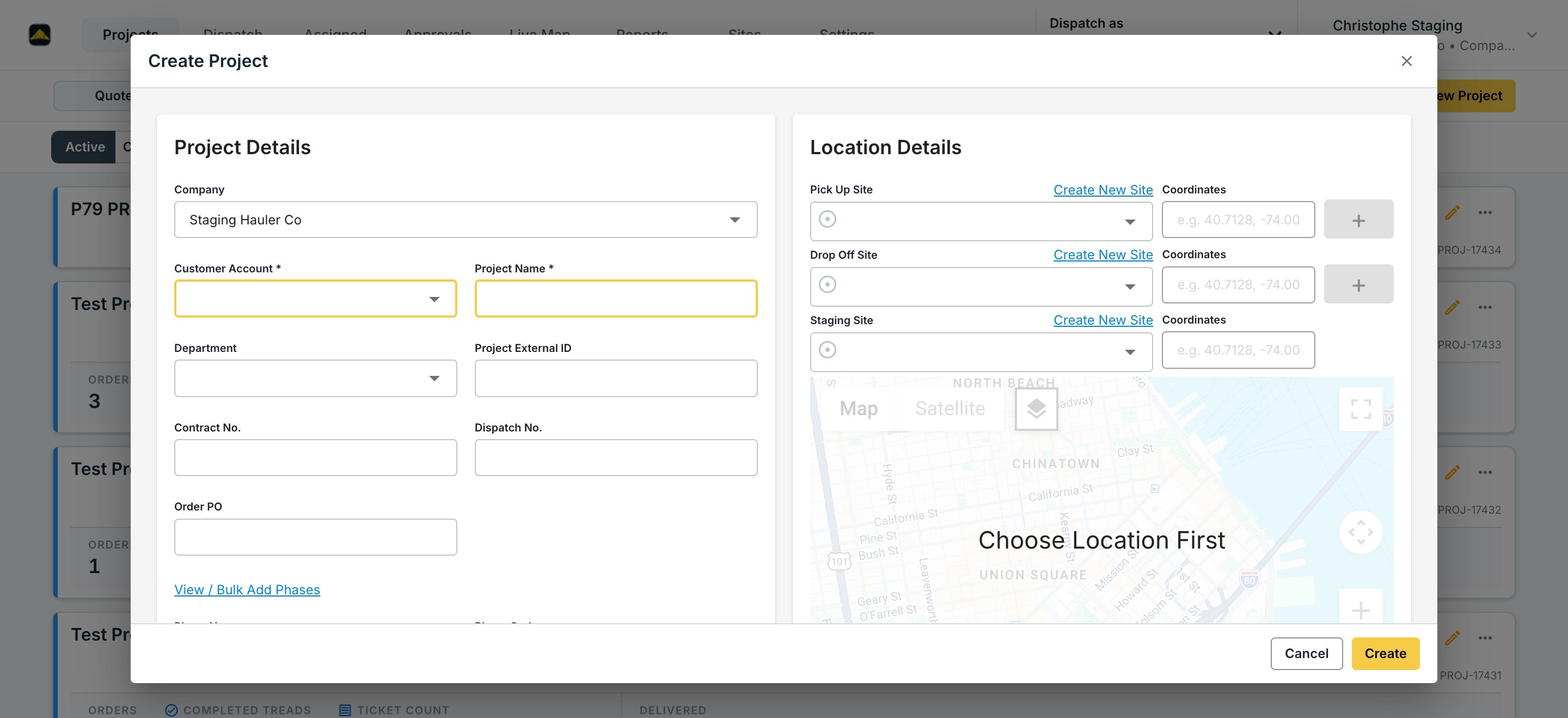
Task: Click the New Project button behind dialog
Action: click(x=1475, y=96)
